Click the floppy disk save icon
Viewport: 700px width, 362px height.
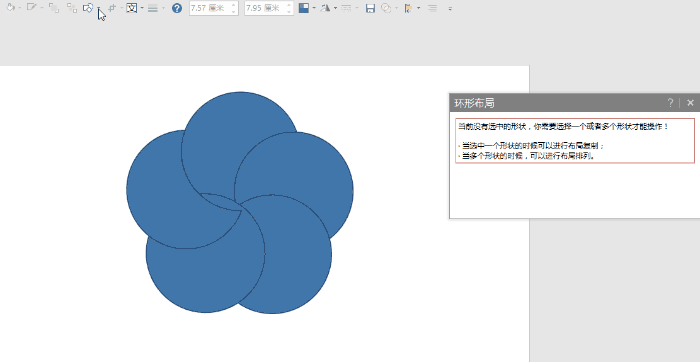click(370, 8)
